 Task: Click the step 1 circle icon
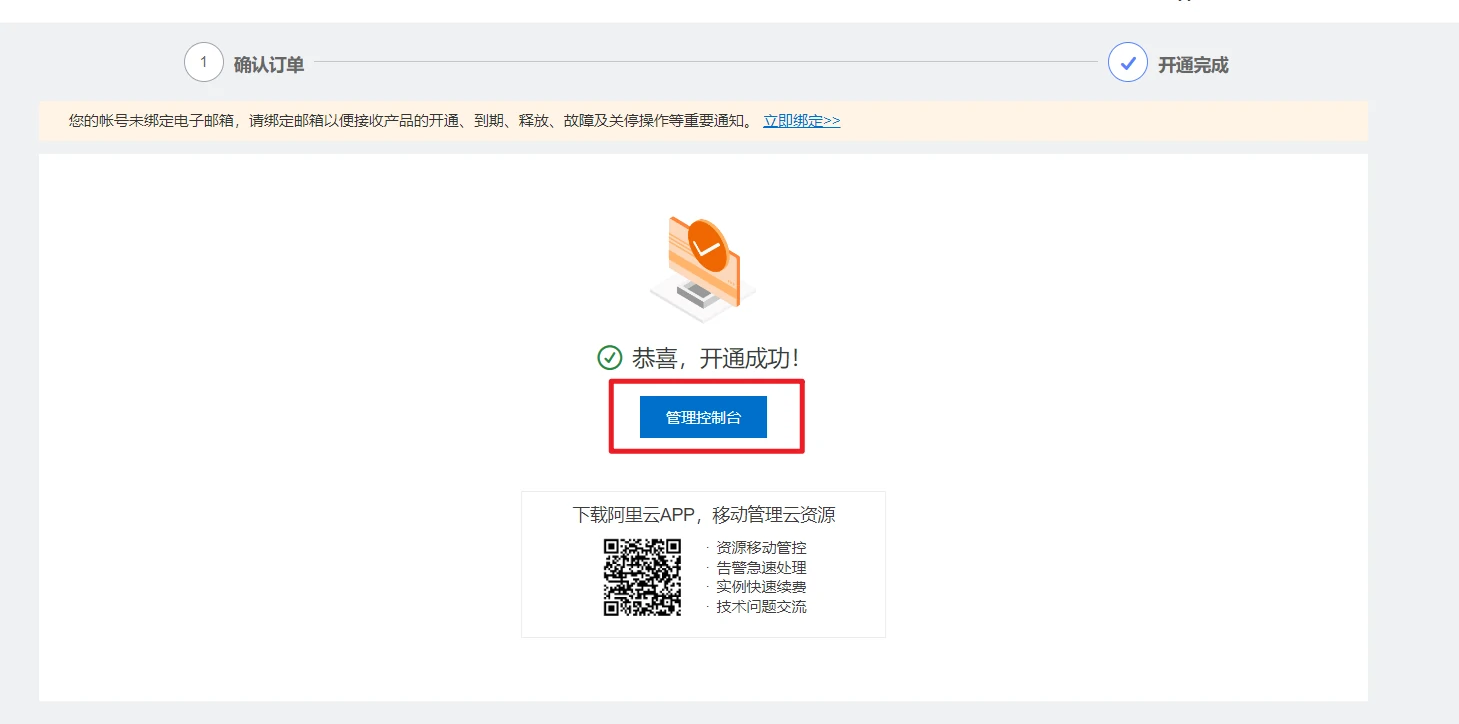click(204, 62)
